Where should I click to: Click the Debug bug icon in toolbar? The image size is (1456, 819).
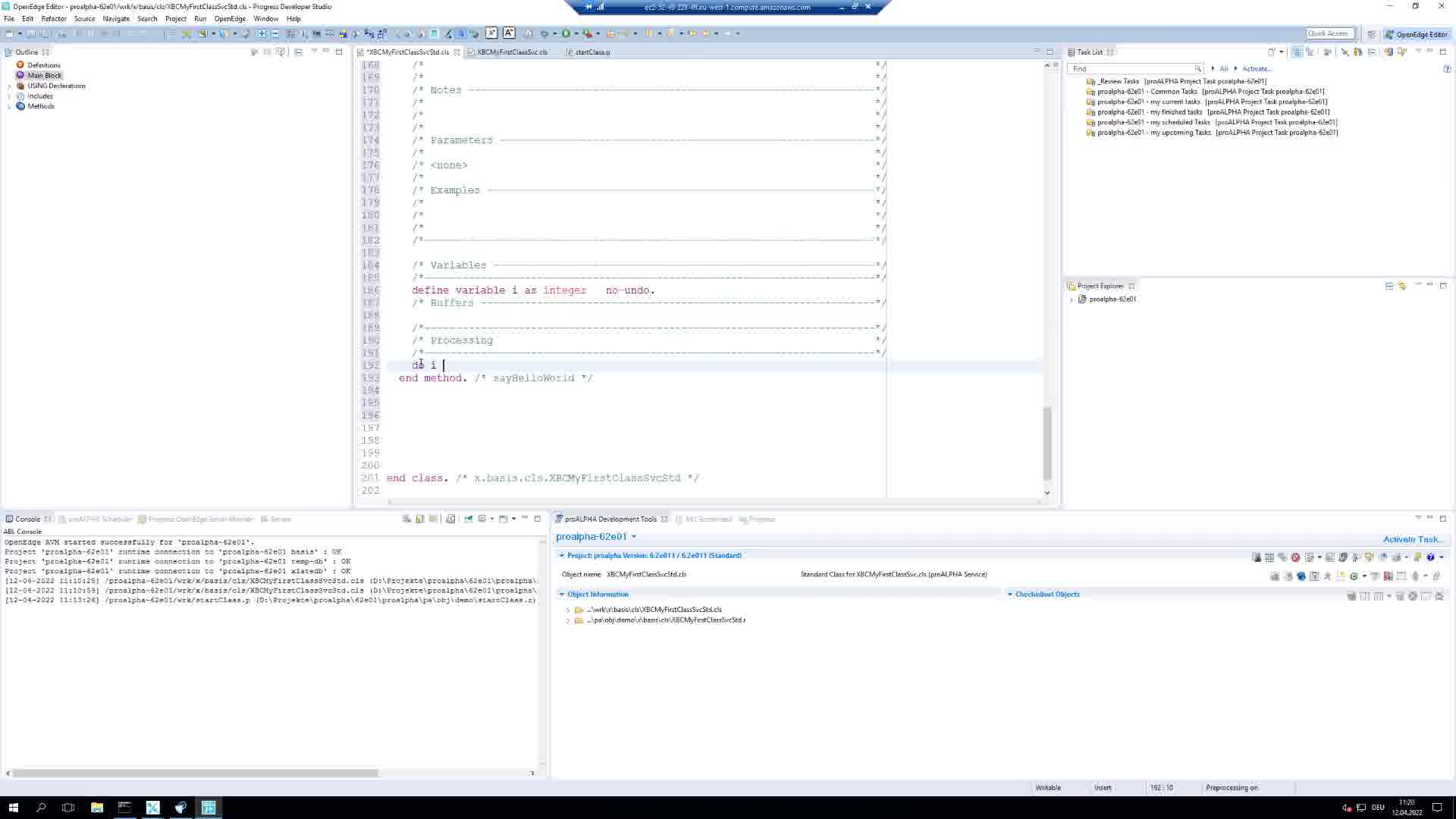tap(544, 33)
